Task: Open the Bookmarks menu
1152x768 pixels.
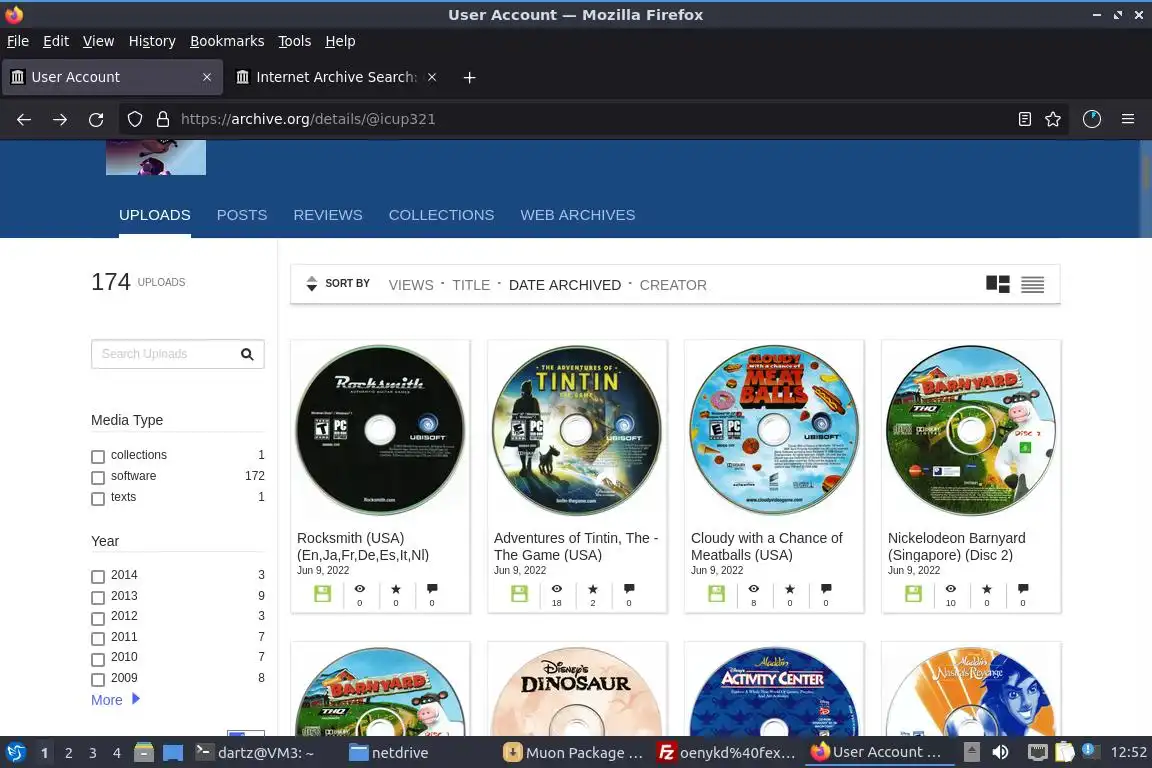Action: (227, 41)
